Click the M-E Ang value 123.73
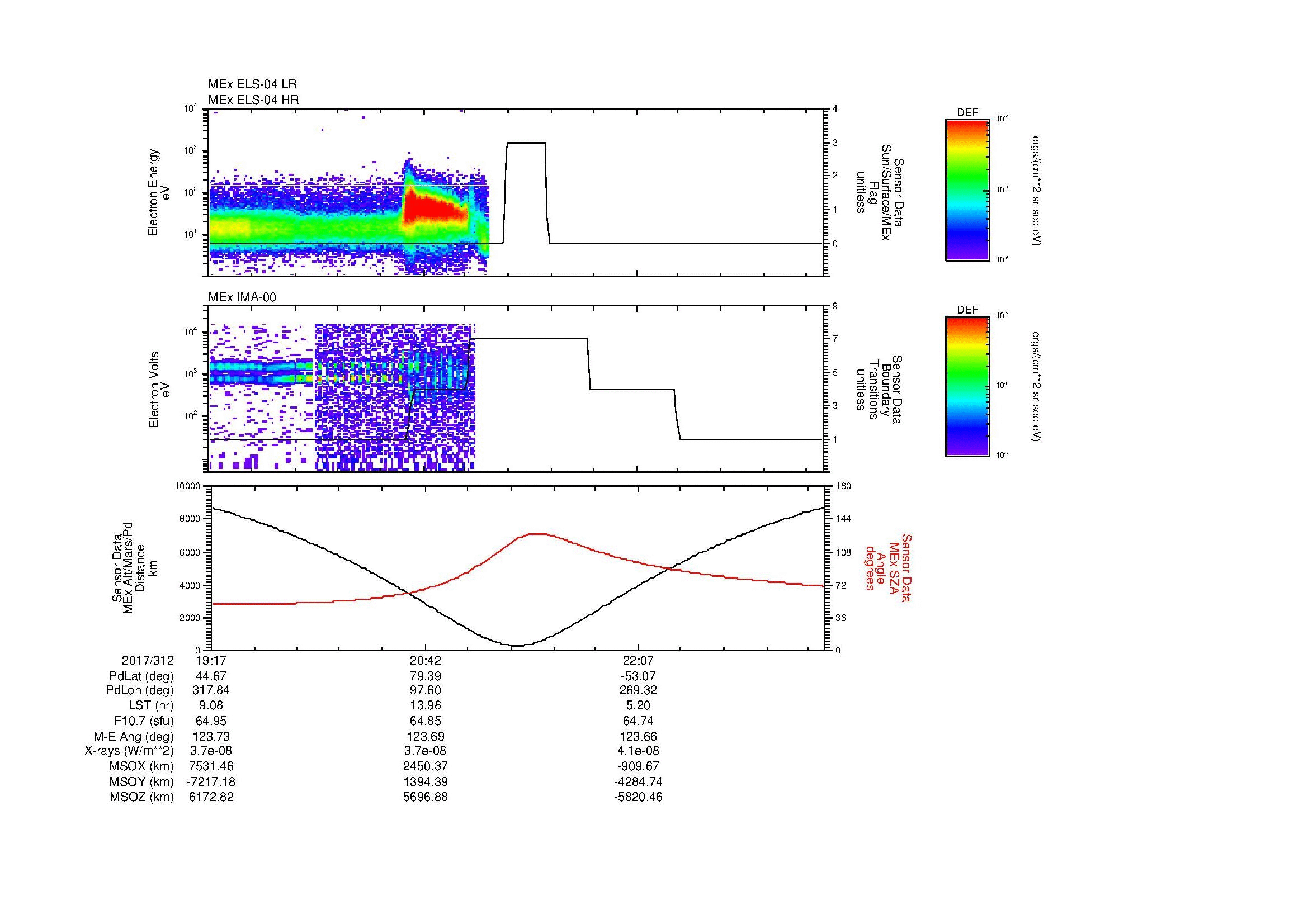1308x924 pixels. click(x=211, y=737)
